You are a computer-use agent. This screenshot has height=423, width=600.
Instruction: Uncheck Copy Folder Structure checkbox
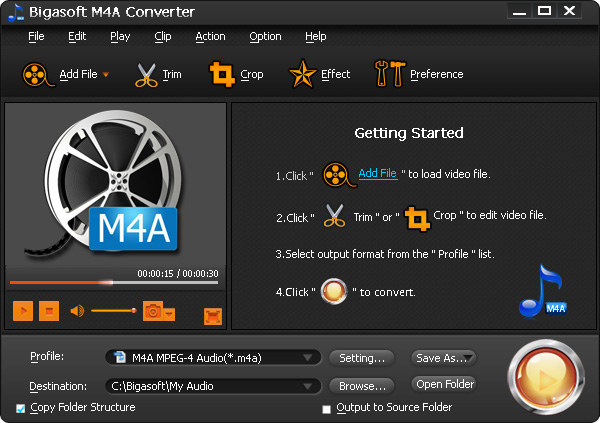21,408
